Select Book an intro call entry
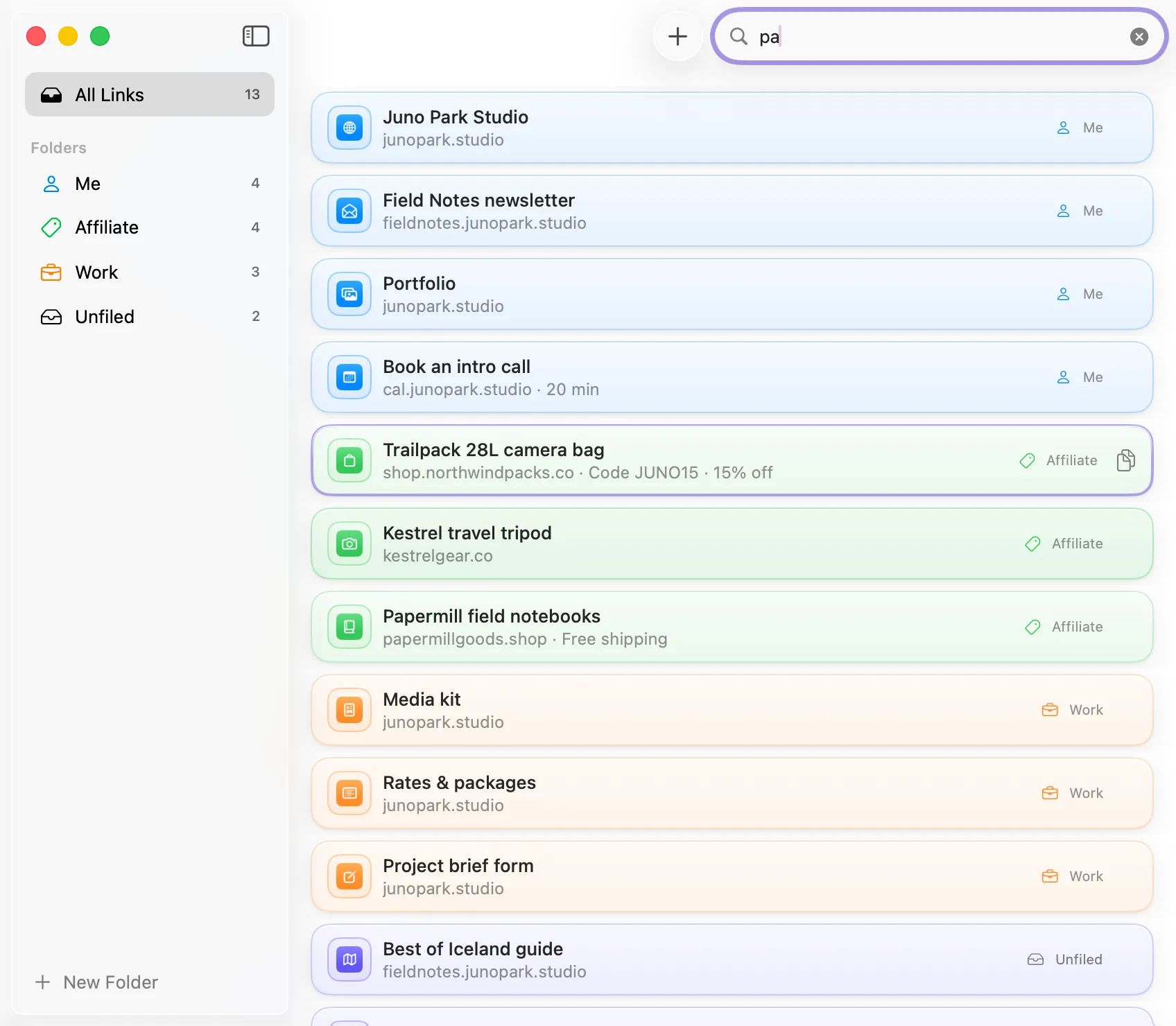This screenshot has height=1026, width=1176. coord(732,377)
